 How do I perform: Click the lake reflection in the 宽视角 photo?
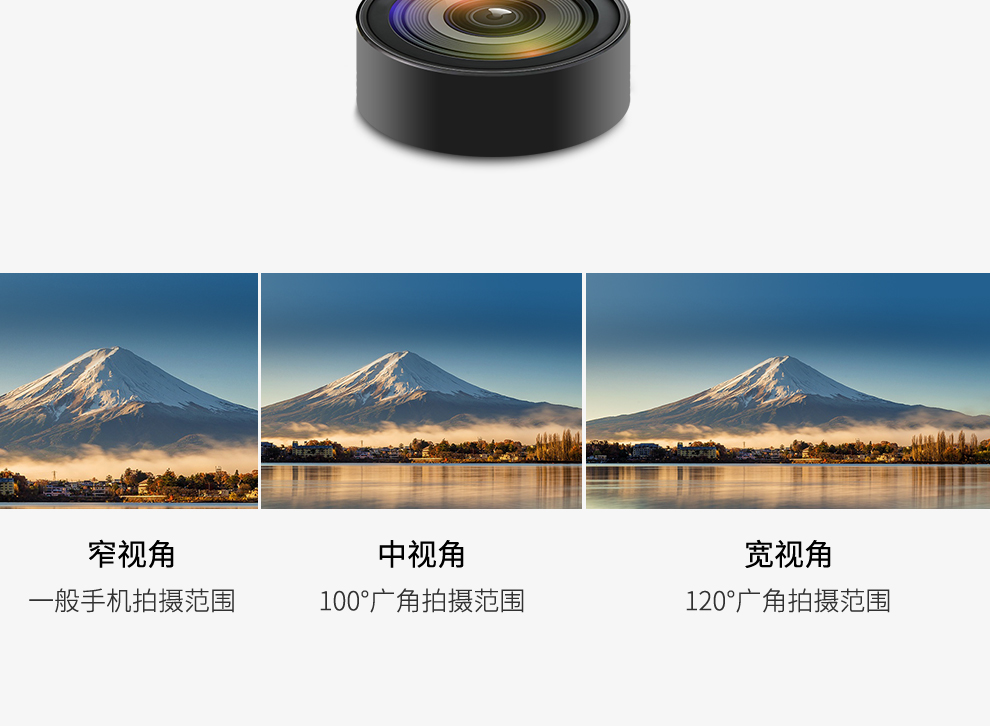pos(788,485)
